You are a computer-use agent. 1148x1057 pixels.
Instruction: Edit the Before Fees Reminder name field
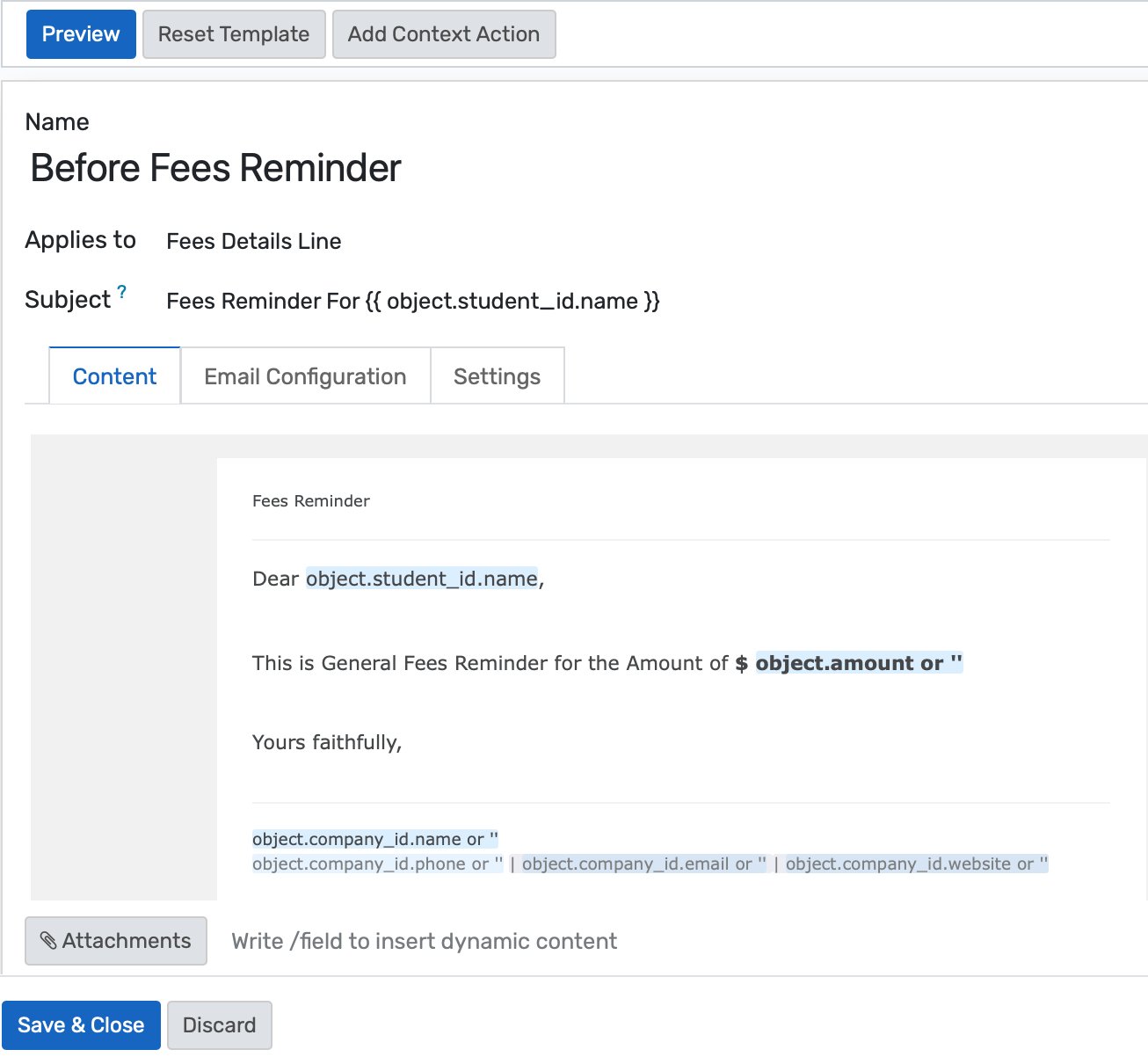[x=215, y=168]
